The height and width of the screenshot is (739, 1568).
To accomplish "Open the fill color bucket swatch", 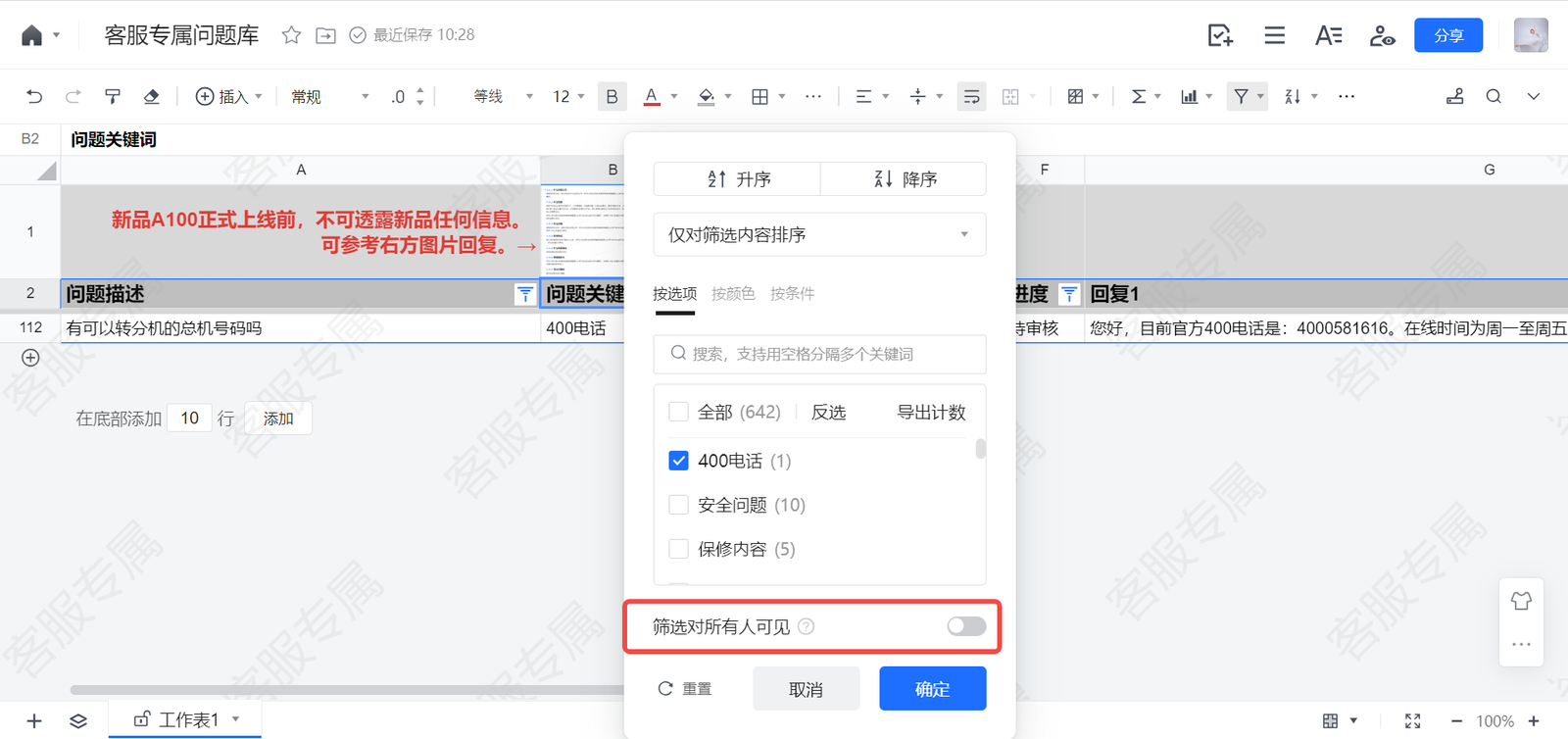I will pyautogui.click(x=706, y=96).
